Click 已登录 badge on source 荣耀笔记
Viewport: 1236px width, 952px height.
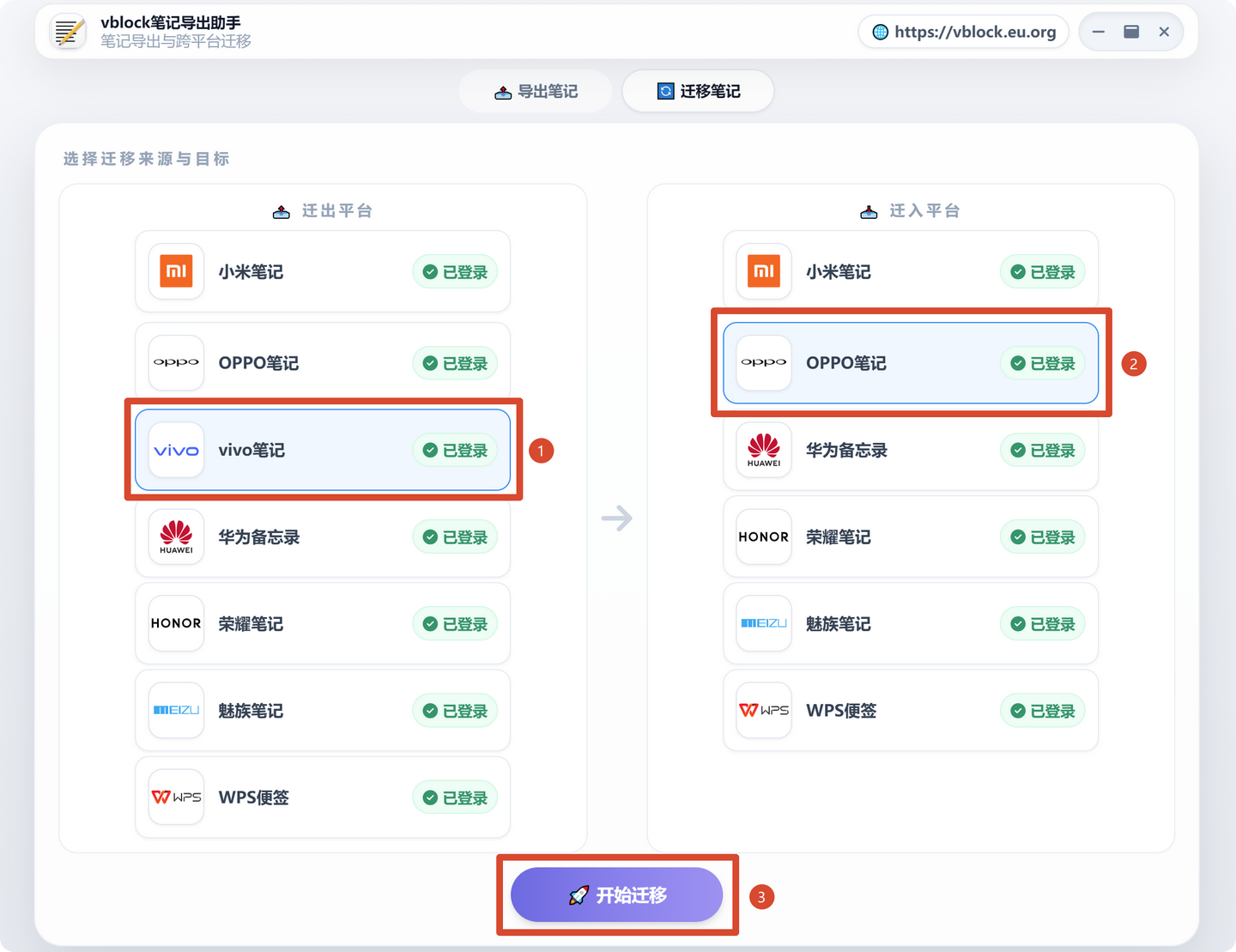455,624
